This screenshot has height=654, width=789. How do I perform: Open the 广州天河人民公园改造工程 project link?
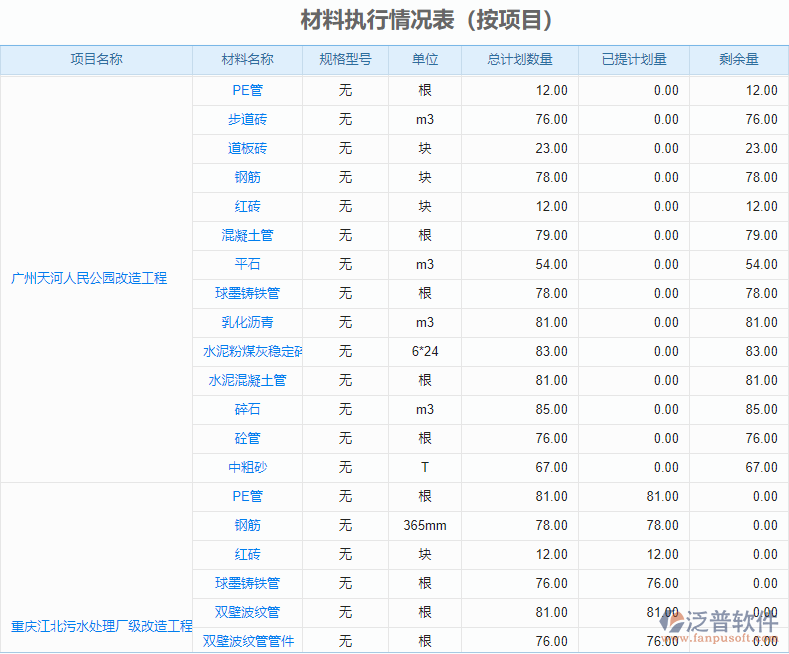[x=89, y=278]
